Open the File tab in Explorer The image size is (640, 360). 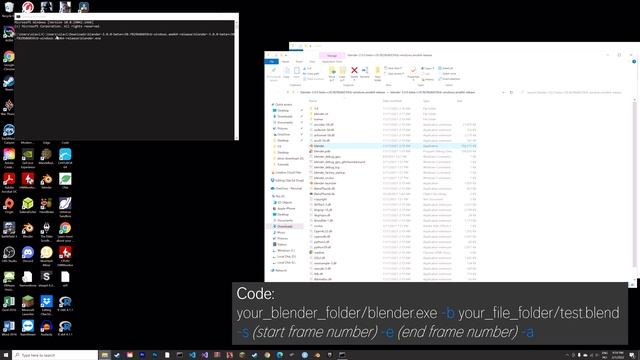271,62
